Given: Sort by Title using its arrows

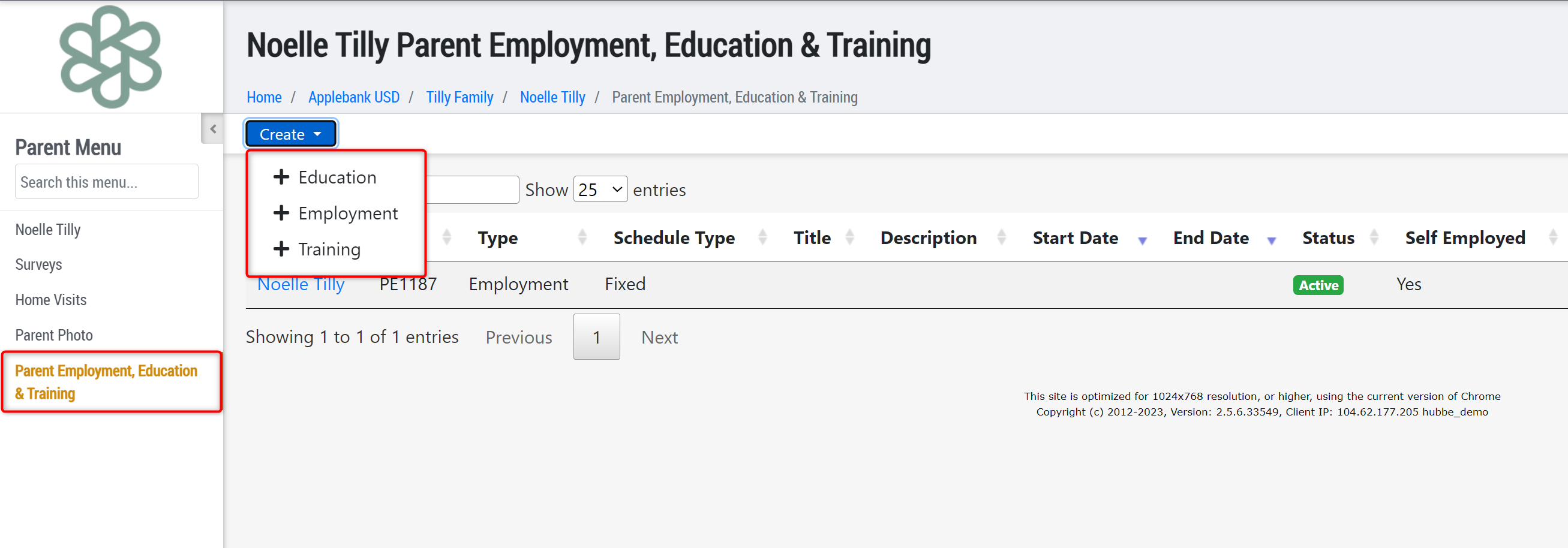Looking at the screenshot, I should click(x=851, y=237).
